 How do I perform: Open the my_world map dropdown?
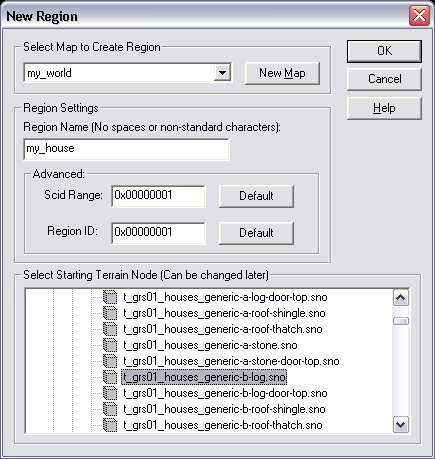[222, 73]
